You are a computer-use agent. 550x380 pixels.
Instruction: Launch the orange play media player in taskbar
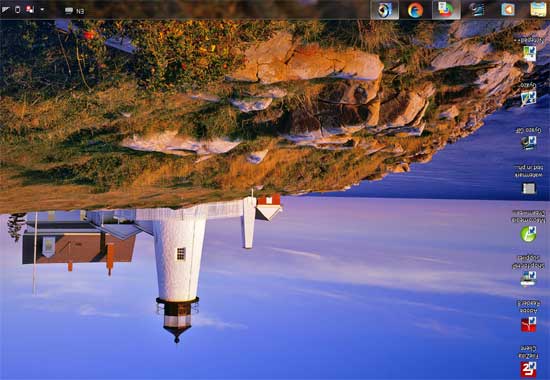[508, 9]
